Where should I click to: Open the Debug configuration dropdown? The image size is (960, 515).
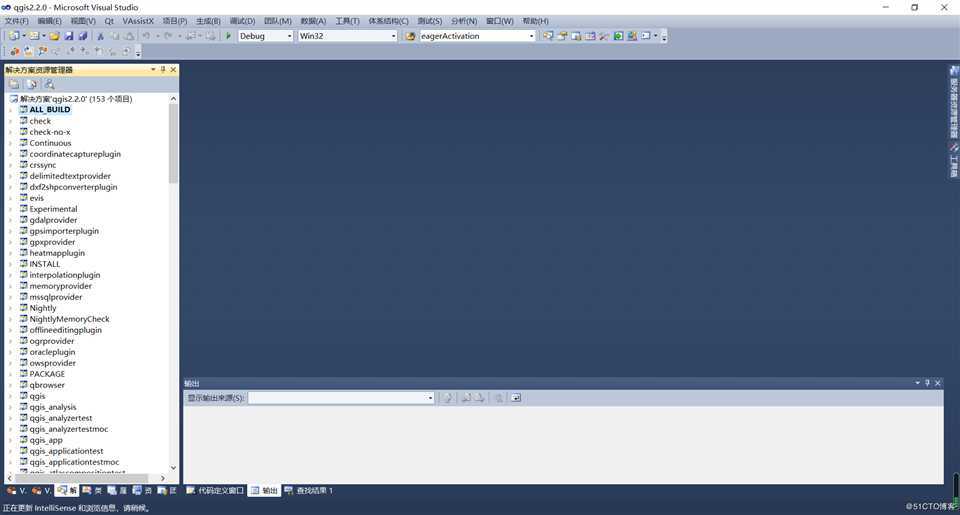[x=290, y=36]
